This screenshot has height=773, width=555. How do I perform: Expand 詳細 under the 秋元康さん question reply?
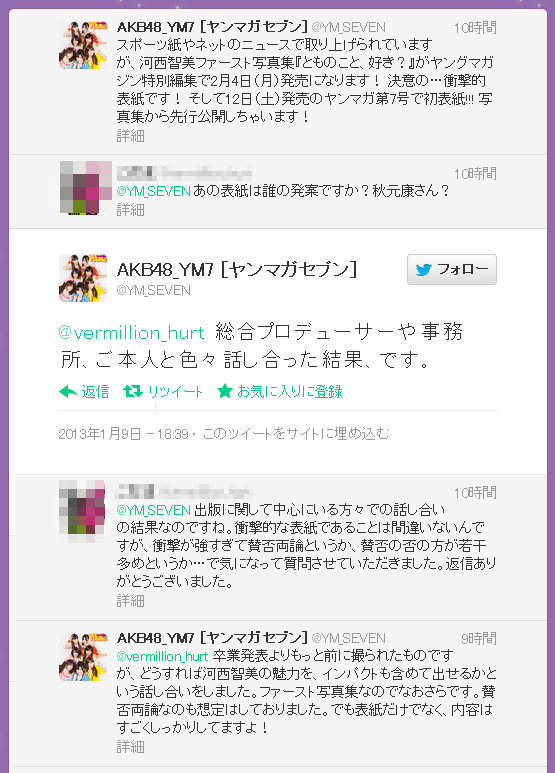pos(131,210)
